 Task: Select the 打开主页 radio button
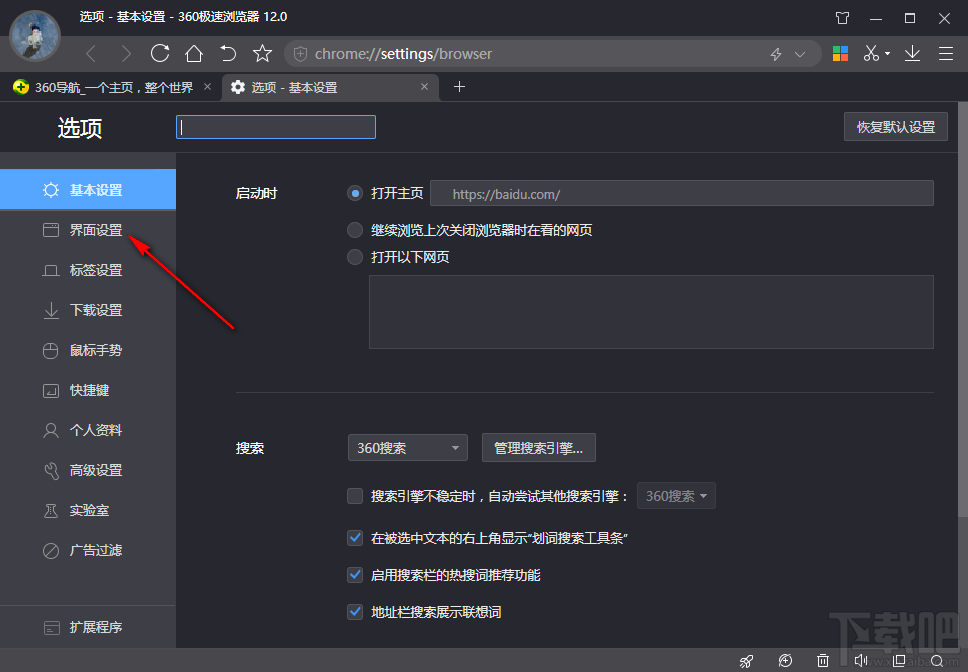click(x=355, y=194)
